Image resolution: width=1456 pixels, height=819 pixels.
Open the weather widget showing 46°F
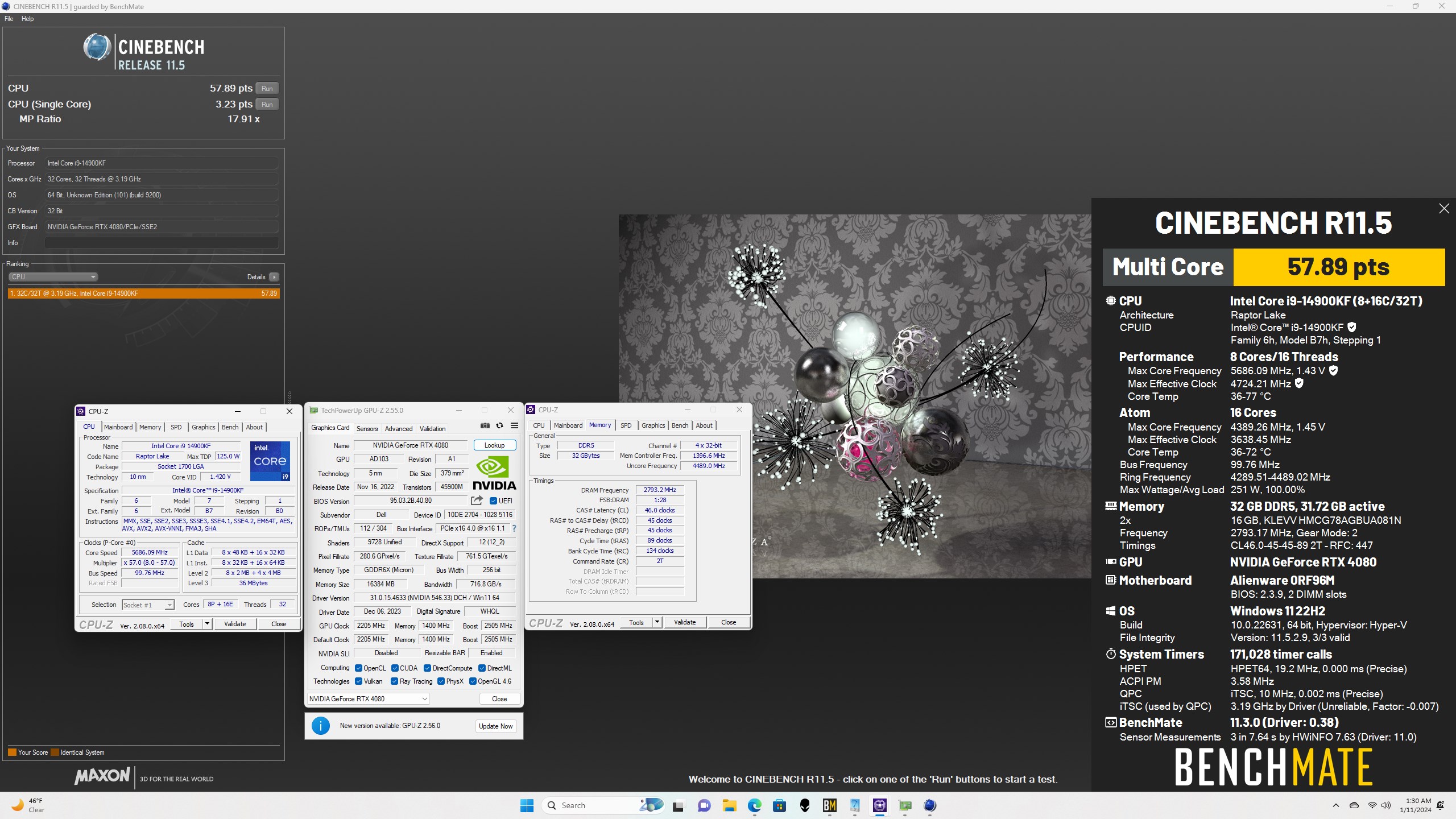(28, 805)
